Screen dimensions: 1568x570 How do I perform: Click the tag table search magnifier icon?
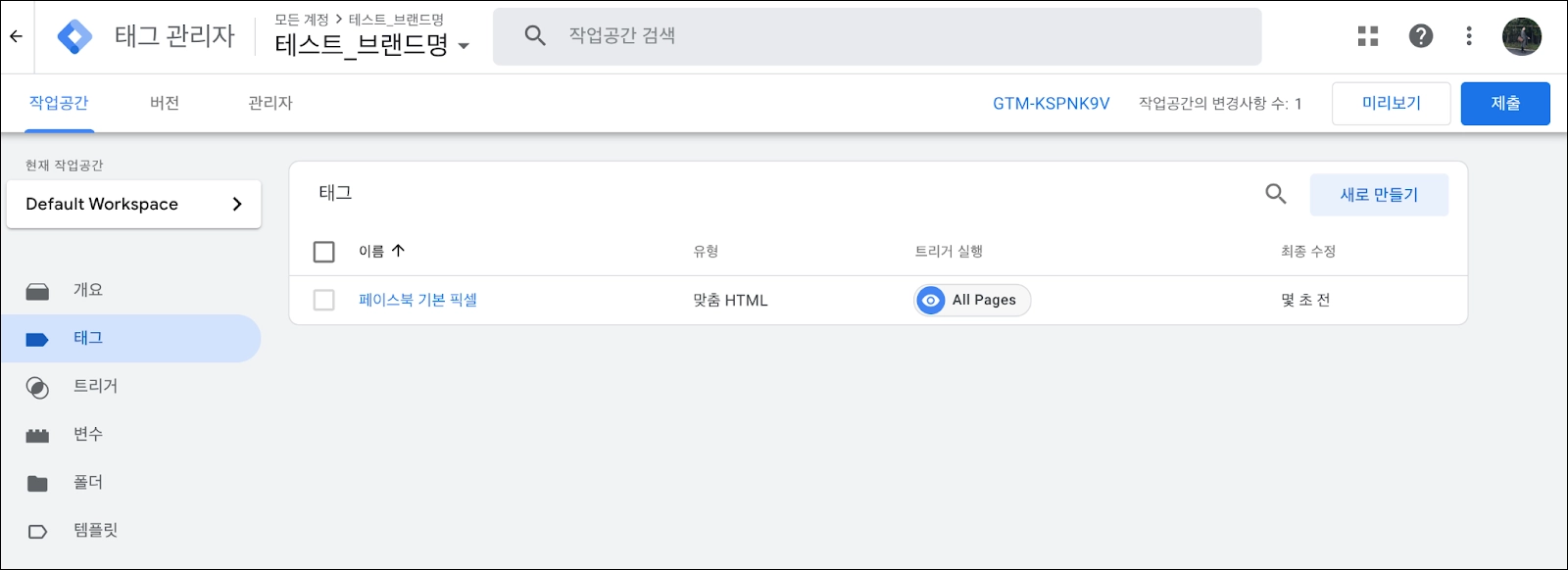click(1275, 194)
